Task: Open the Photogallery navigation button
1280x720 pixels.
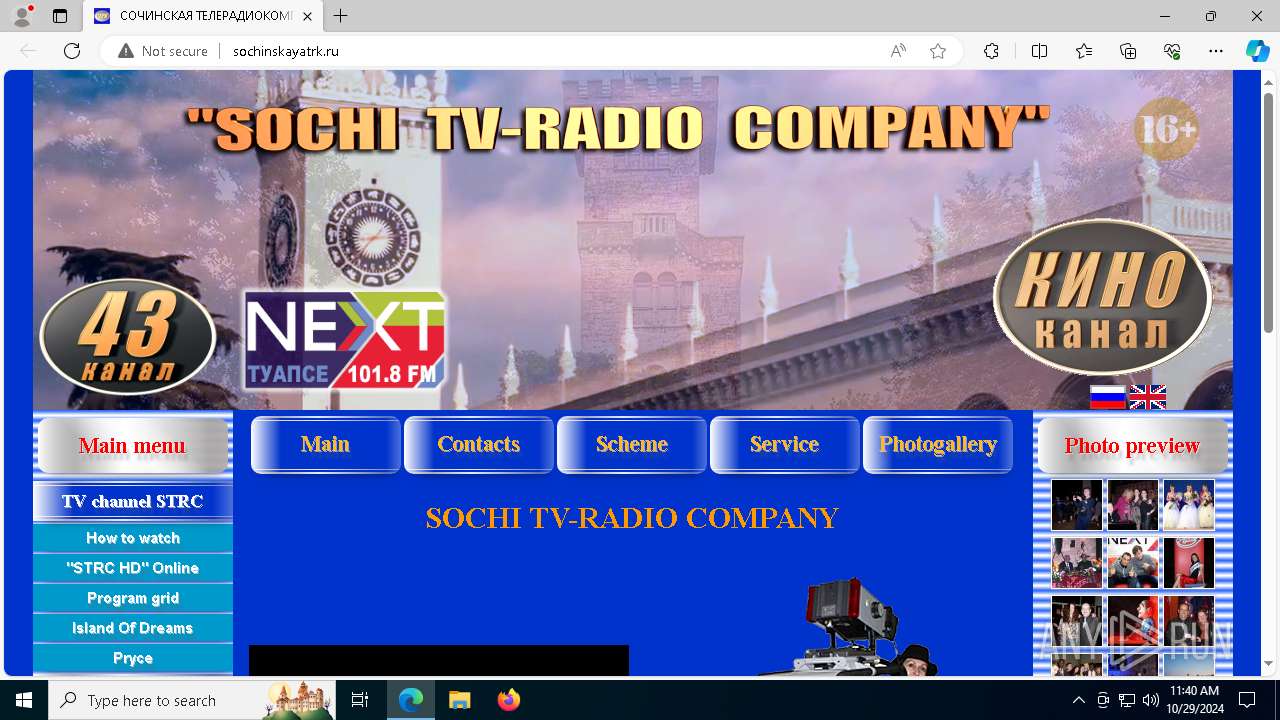Action: tap(938, 444)
